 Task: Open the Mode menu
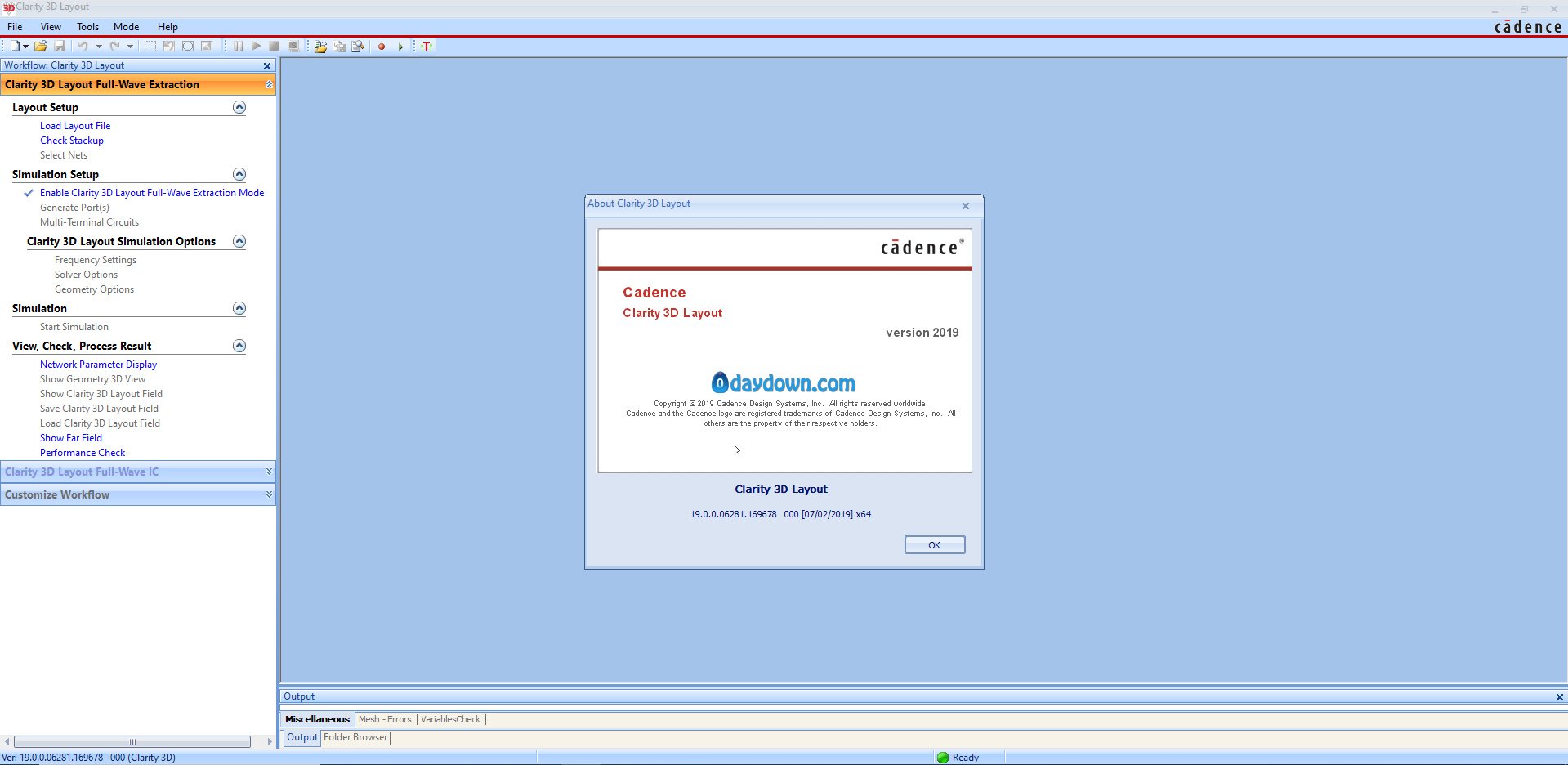pyautogui.click(x=126, y=27)
